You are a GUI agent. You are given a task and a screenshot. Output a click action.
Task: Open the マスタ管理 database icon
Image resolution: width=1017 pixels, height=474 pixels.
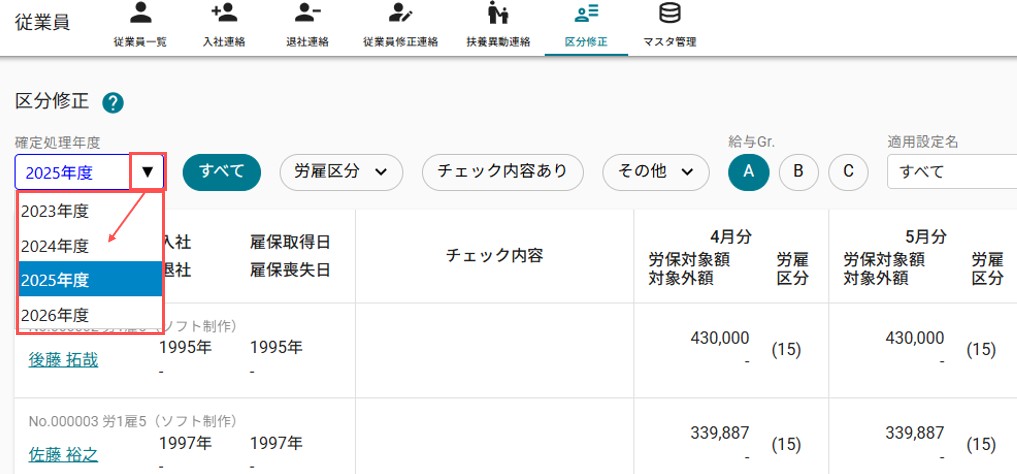coord(669,12)
